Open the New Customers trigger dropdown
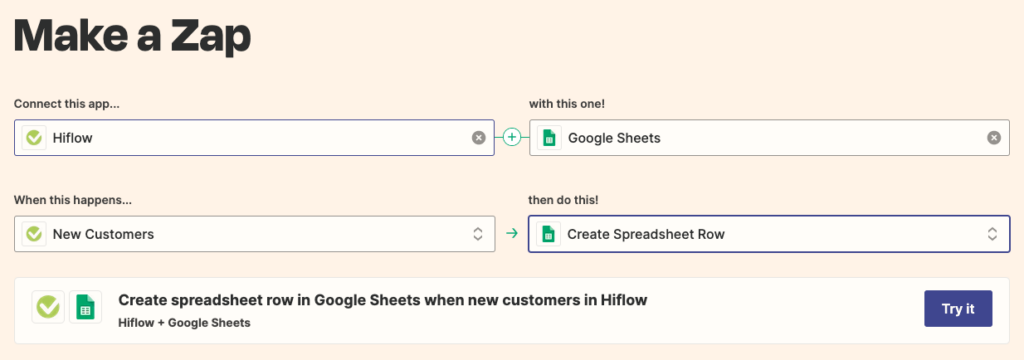The image size is (1024, 360). pyautogui.click(x=254, y=234)
